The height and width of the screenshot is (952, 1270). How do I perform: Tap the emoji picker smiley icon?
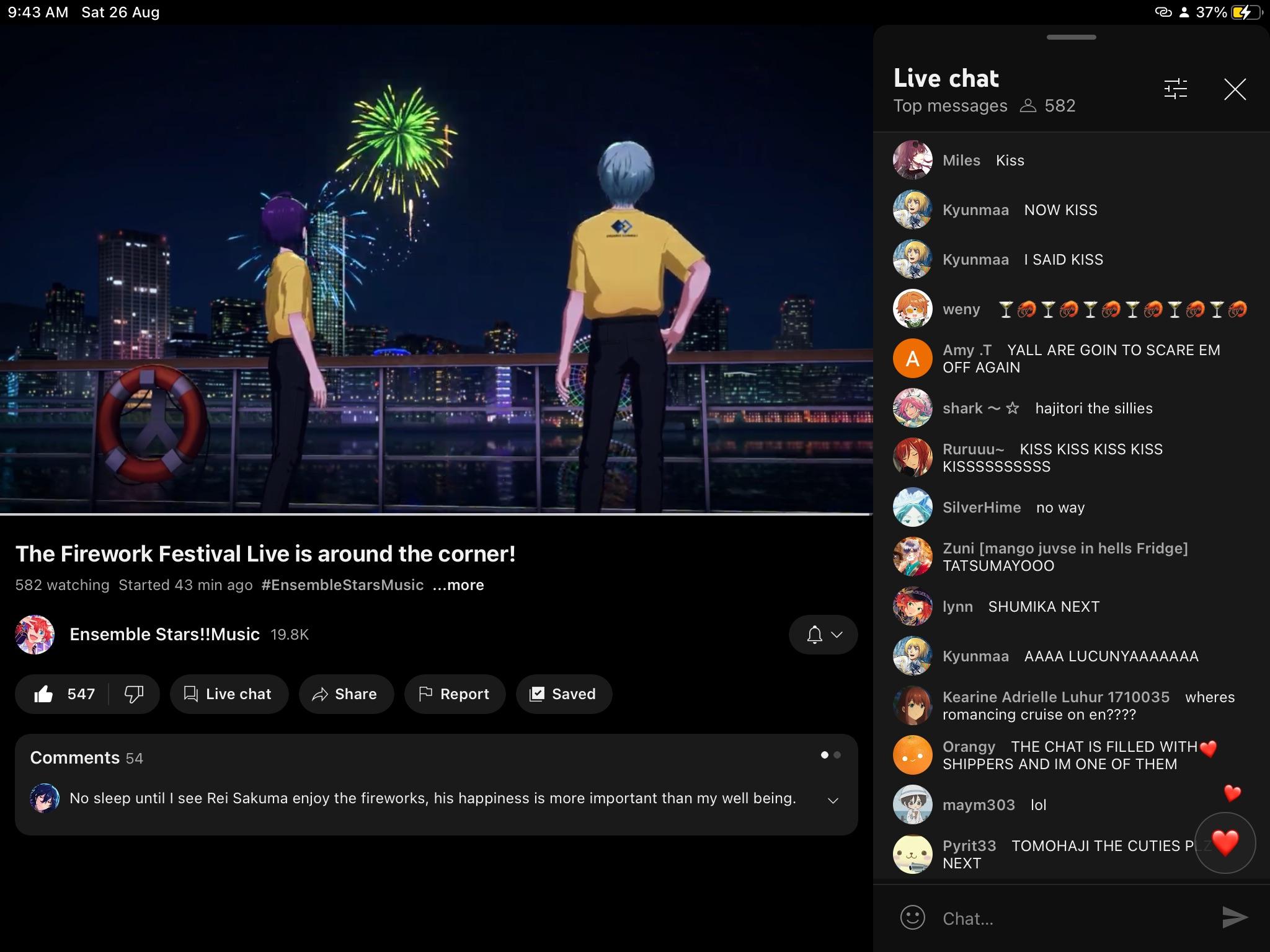(x=912, y=917)
